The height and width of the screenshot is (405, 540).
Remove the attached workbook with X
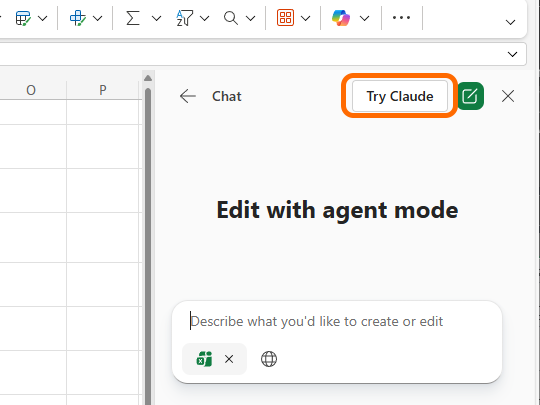(x=229, y=359)
